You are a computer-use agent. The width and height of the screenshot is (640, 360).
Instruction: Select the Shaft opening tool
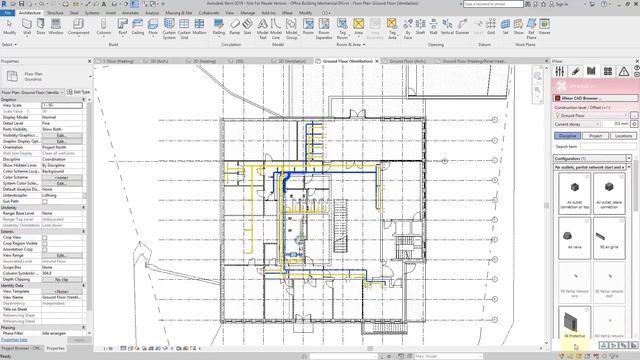[x=420, y=27]
